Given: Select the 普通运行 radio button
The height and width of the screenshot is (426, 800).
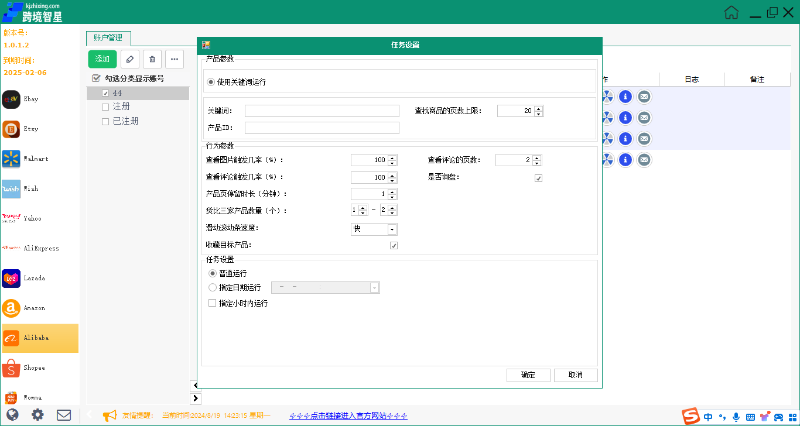Looking at the screenshot, I should [212, 274].
